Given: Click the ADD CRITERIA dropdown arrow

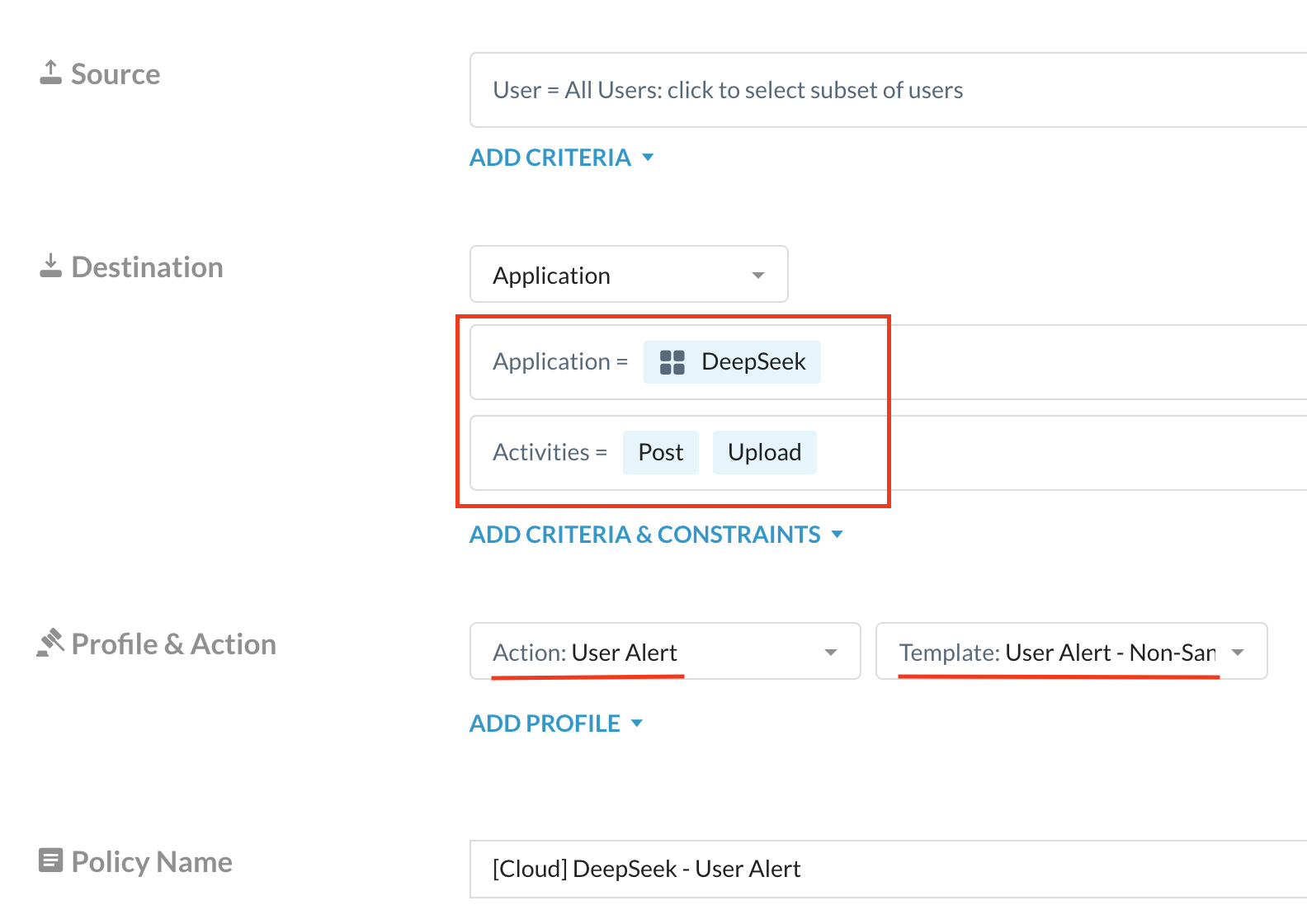Looking at the screenshot, I should click(648, 158).
